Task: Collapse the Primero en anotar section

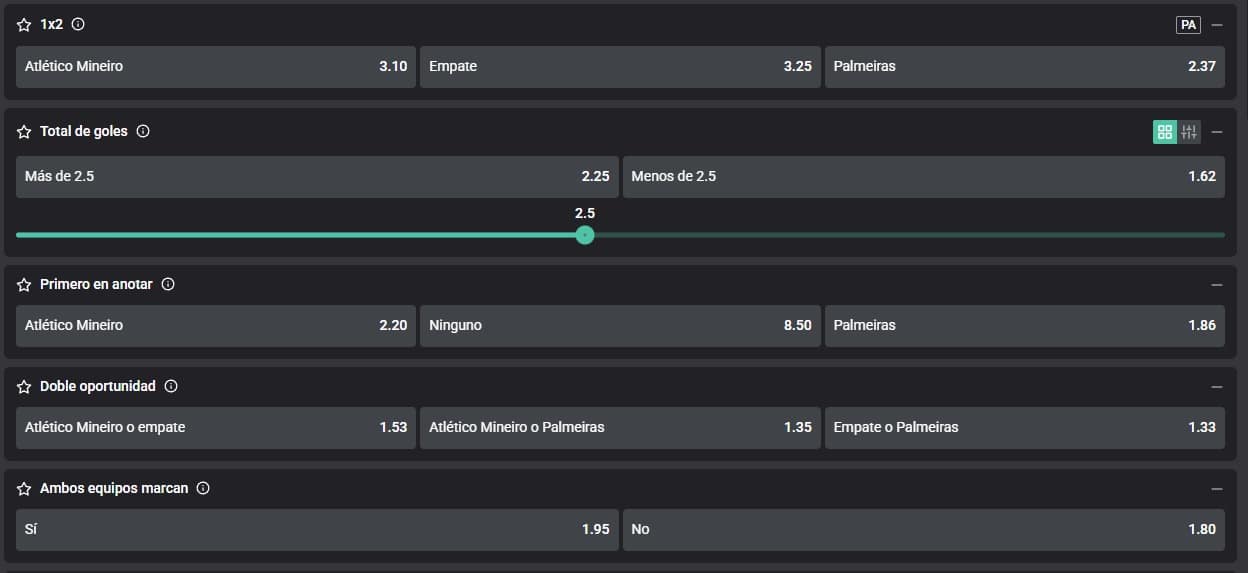Action: point(1217,285)
